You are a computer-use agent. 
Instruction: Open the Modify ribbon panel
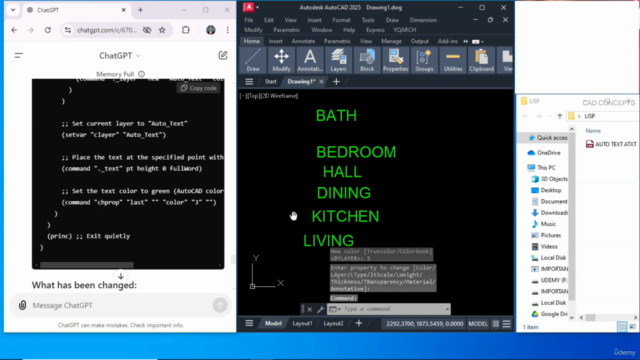(x=281, y=60)
